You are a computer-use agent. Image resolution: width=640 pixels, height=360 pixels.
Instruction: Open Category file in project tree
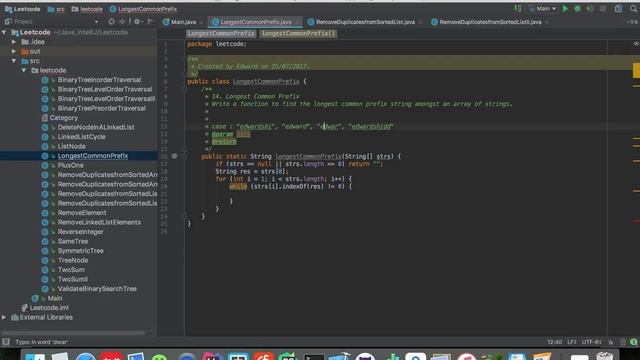click(x=64, y=118)
